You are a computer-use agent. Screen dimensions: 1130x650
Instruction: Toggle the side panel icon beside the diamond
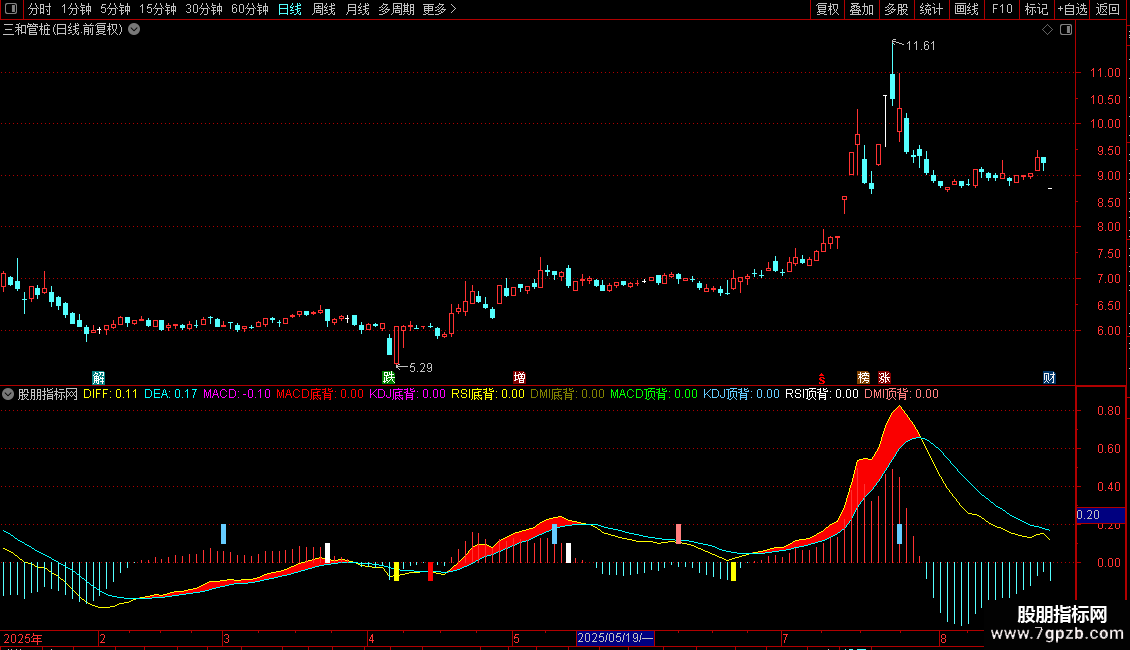click(x=1066, y=30)
